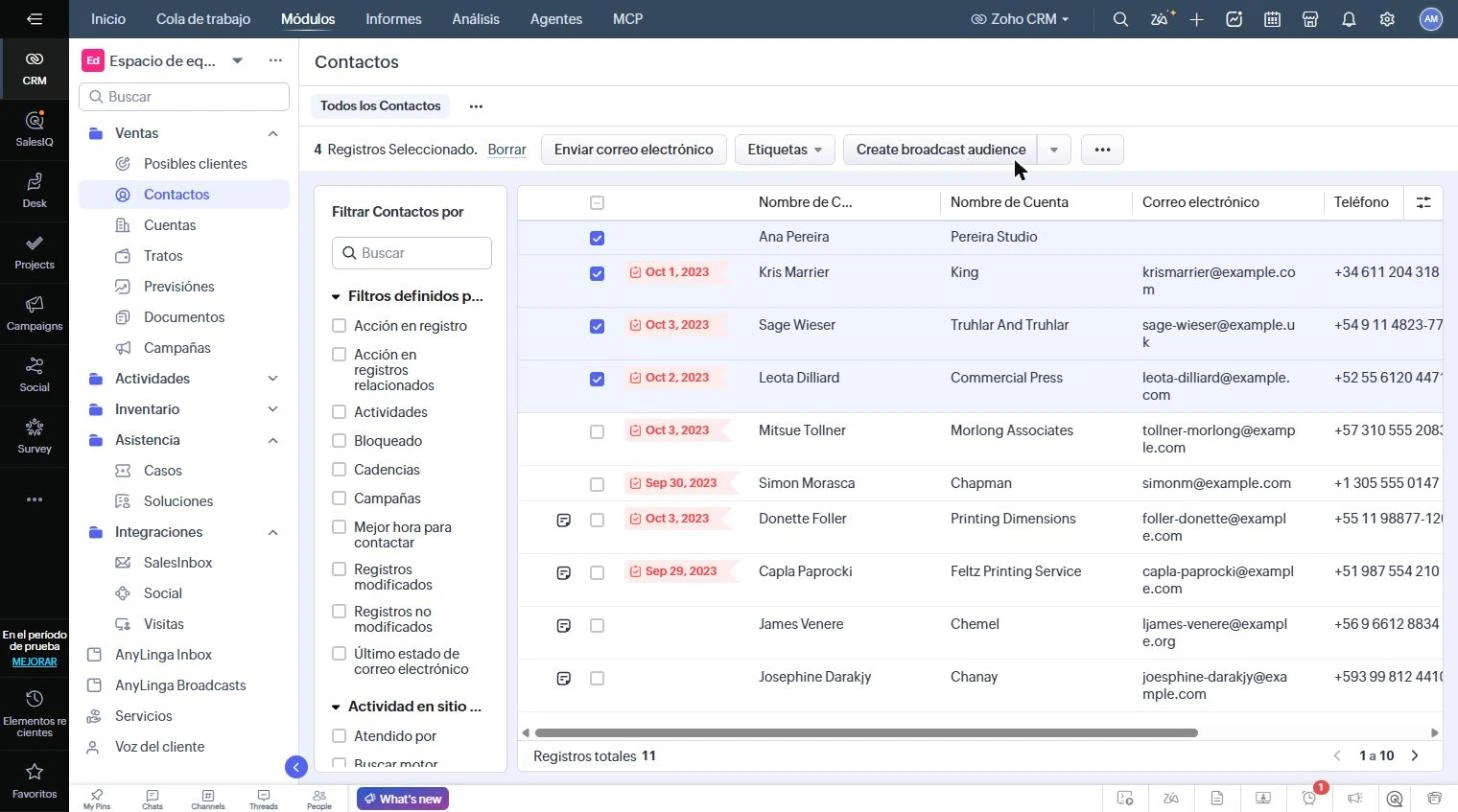Tick the Simon Morasca checkbox
This screenshot has height=812, width=1458.
point(597,484)
